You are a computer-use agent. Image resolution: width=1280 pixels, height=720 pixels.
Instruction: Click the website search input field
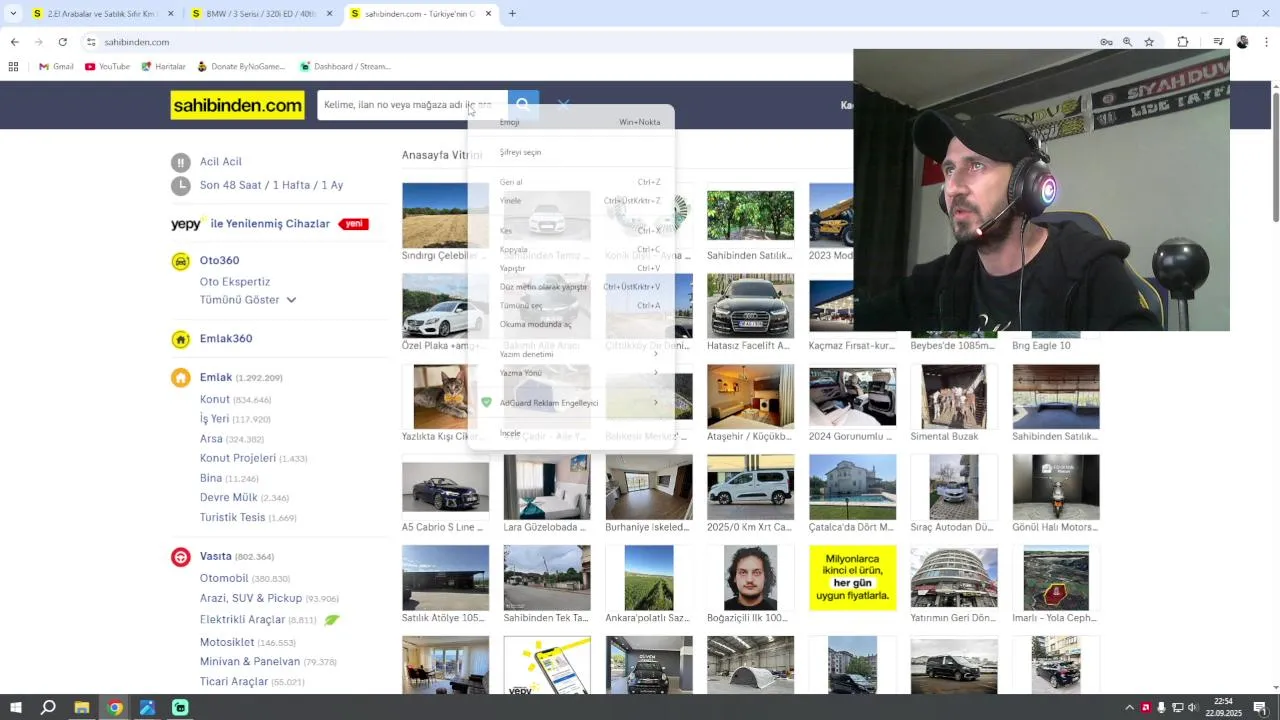412,105
